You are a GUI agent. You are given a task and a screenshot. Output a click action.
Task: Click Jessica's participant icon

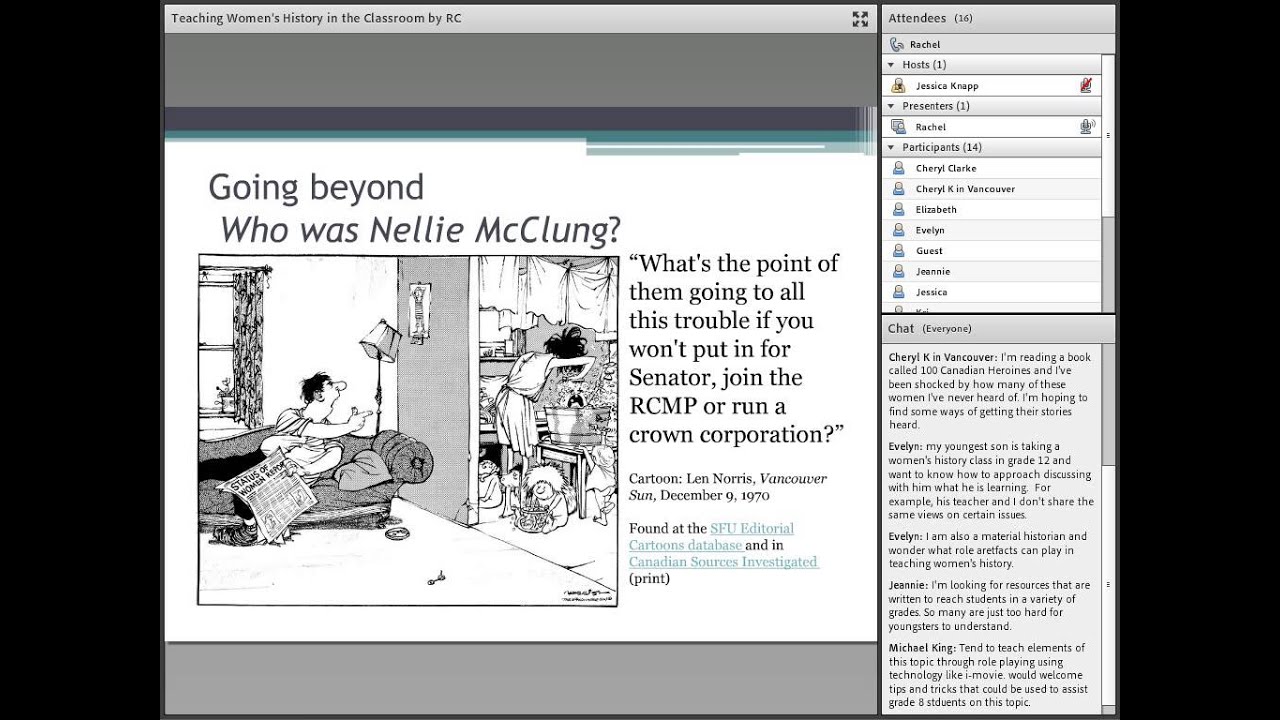tap(898, 292)
